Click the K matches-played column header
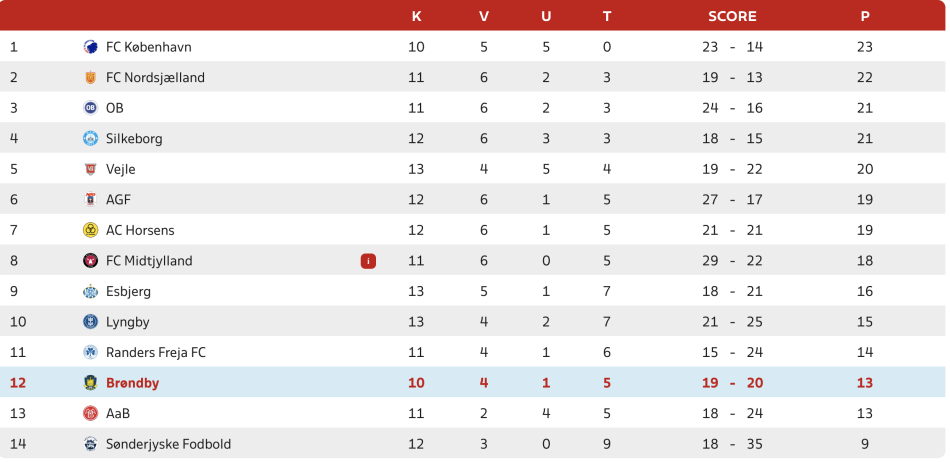The height and width of the screenshot is (462, 950). click(x=416, y=16)
